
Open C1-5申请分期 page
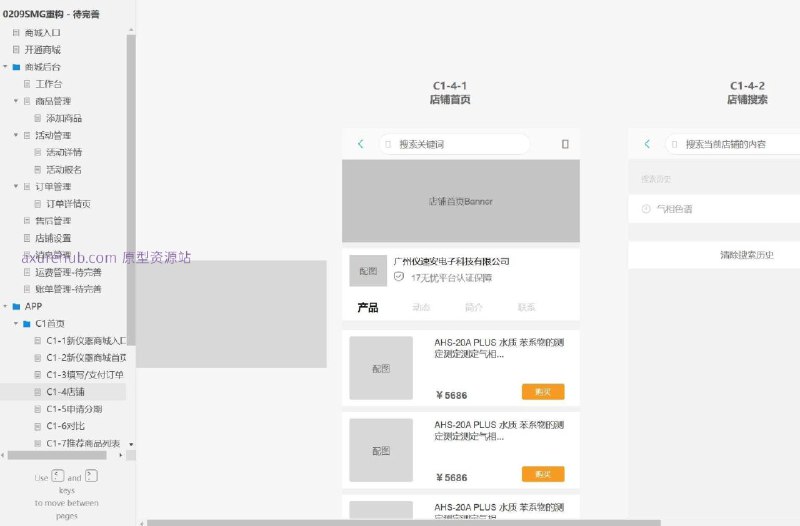coord(74,409)
